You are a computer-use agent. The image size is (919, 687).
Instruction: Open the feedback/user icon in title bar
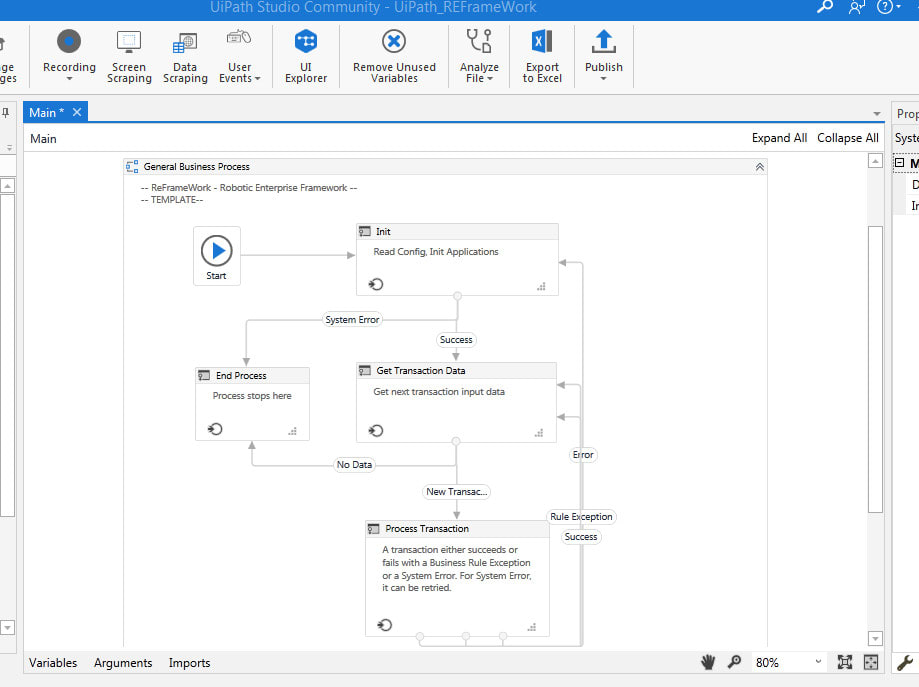856,7
